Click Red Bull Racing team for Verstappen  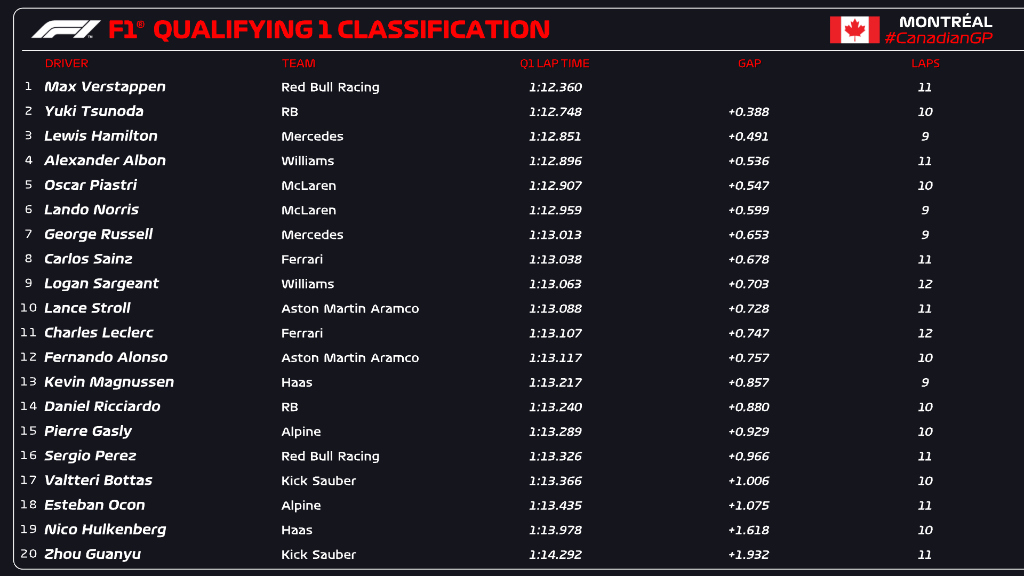(330, 87)
